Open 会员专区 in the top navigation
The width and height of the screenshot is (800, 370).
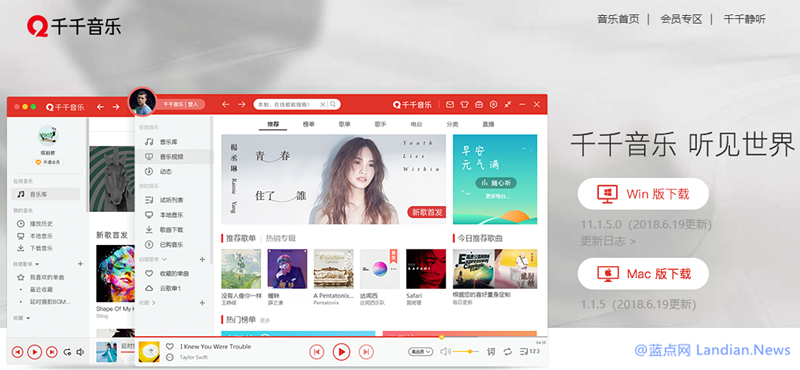pos(681,19)
